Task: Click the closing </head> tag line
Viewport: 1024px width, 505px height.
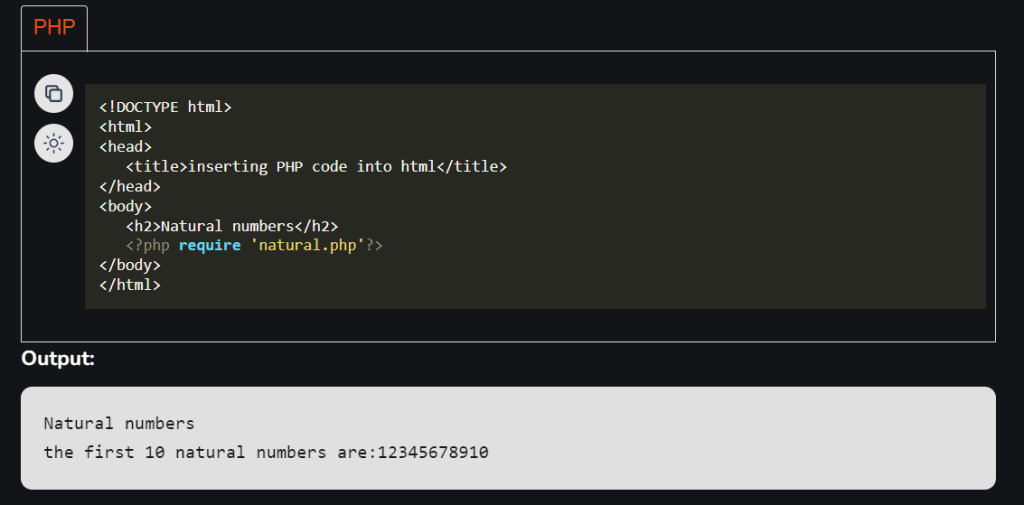Action: pos(130,186)
